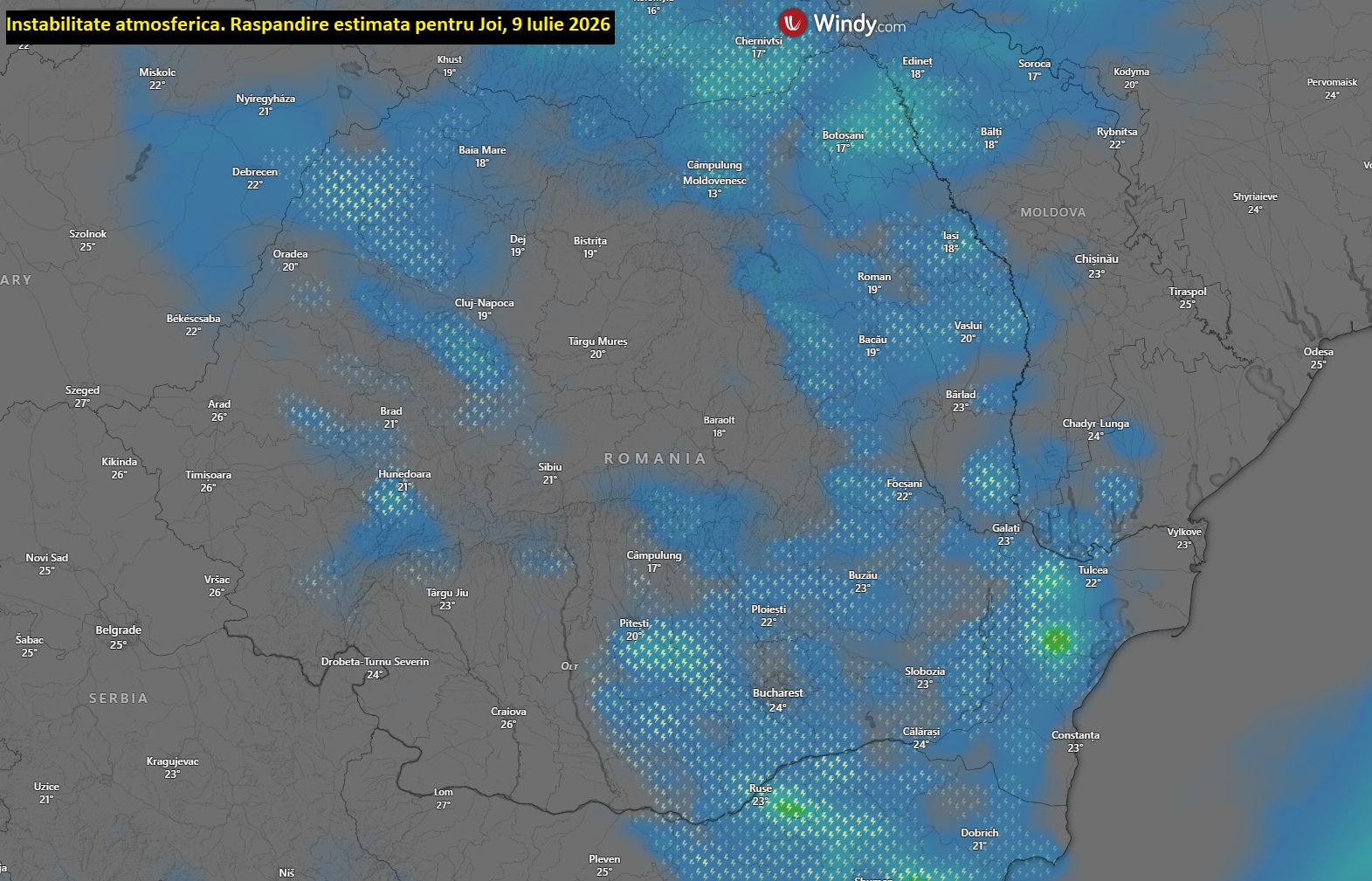The image size is (1372, 881).
Task: Click the Oradea city label
Action: coord(290,254)
